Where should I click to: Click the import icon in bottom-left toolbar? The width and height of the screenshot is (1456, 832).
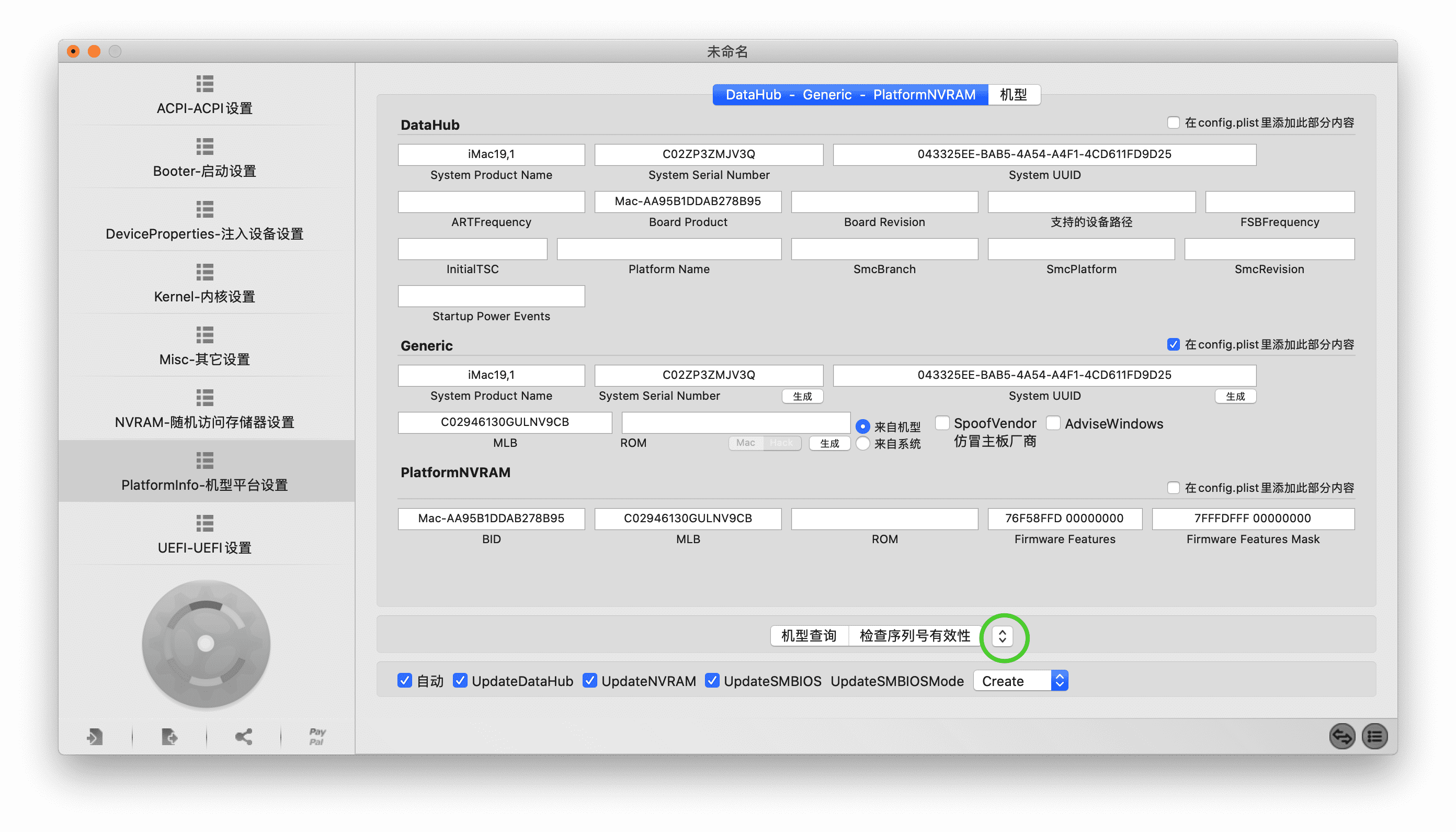pyautogui.click(x=95, y=737)
